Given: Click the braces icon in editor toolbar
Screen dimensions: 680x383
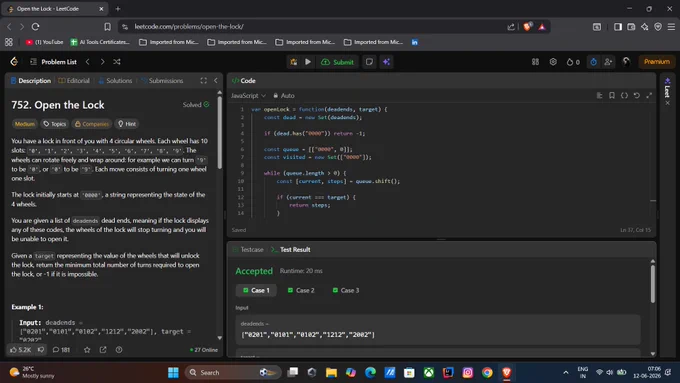Looking at the screenshot, I should [x=624, y=95].
